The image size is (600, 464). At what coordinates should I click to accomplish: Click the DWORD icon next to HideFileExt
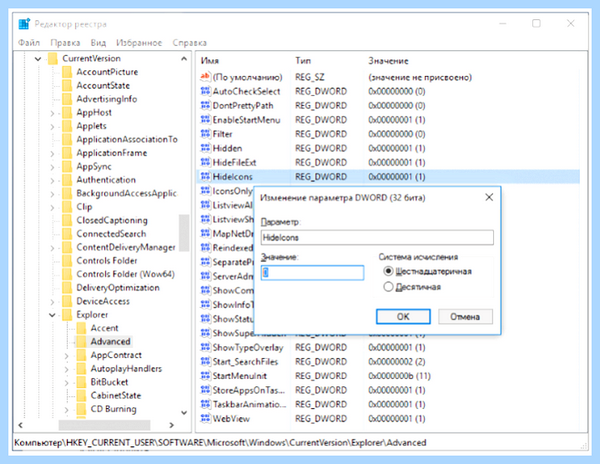(x=205, y=162)
